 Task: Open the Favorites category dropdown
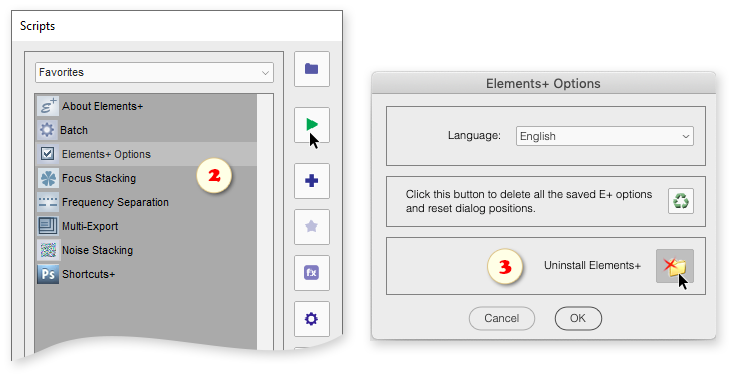click(154, 73)
